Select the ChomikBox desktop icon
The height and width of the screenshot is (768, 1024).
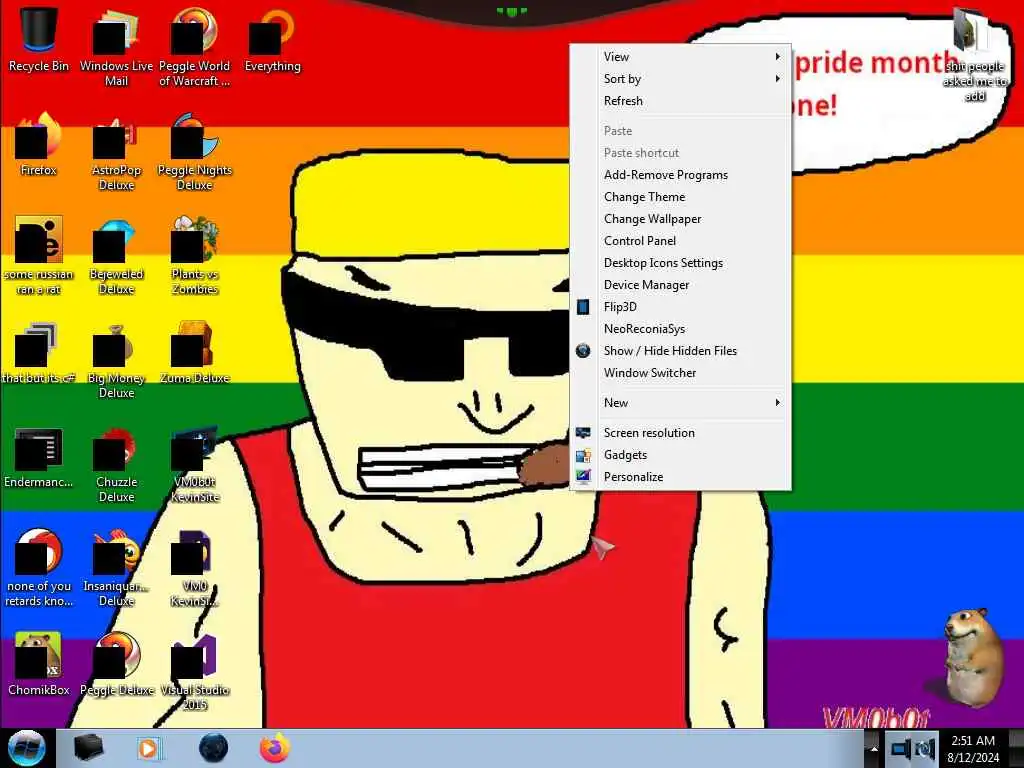click(39, 664)
